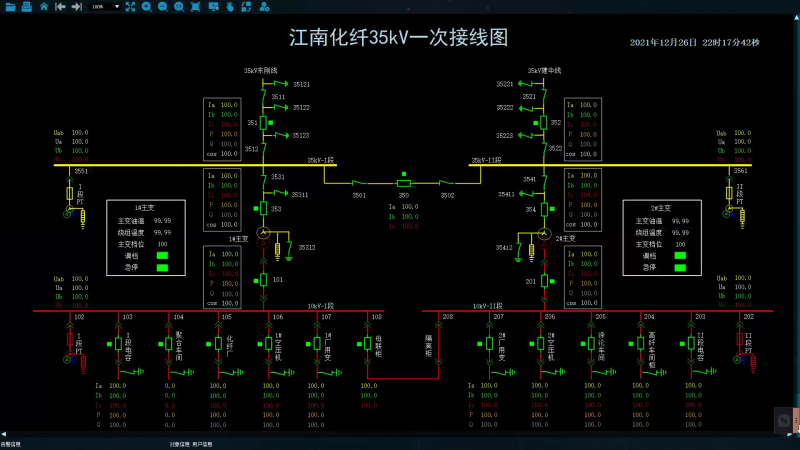Navigate back with the left arrow icon

[60, 6]
